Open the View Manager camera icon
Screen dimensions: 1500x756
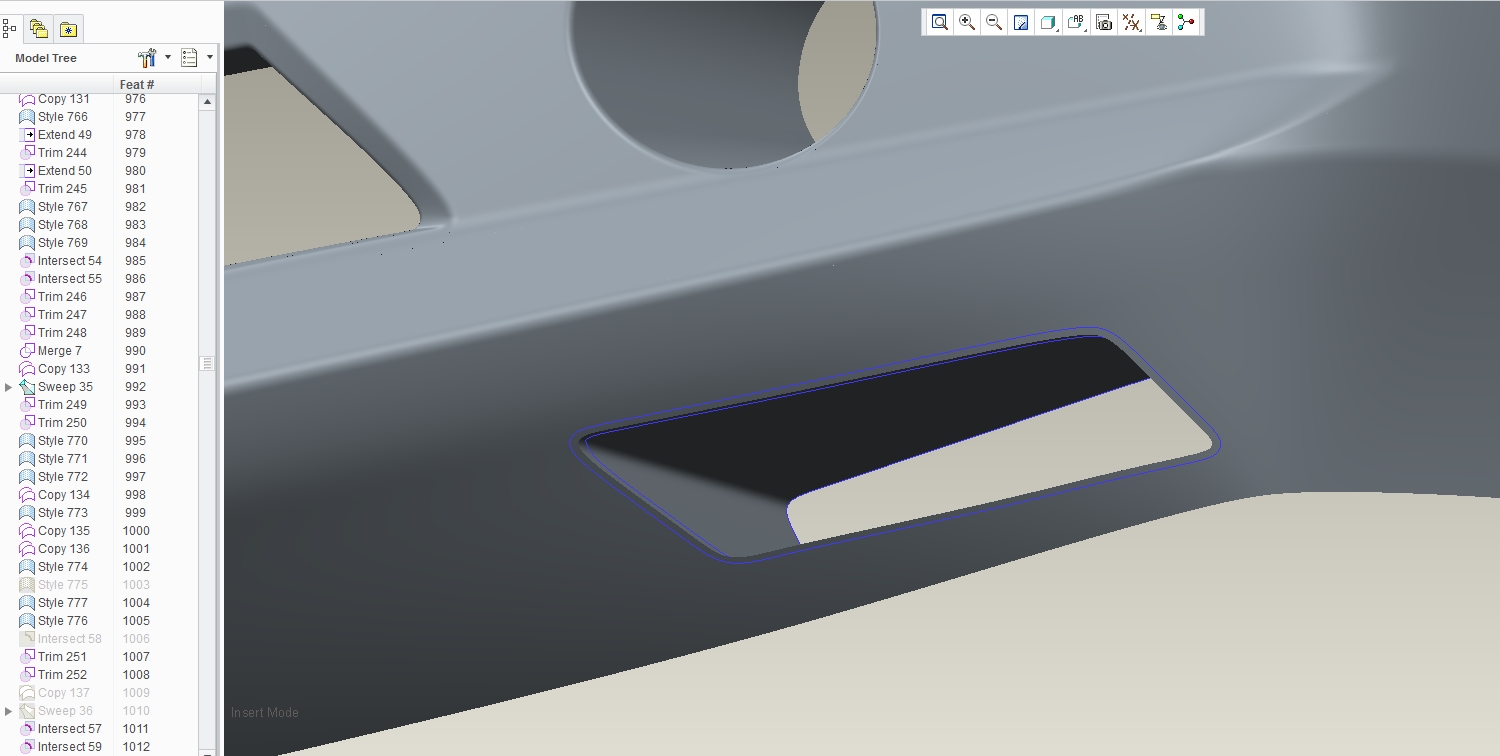[x=1104, y=22]
